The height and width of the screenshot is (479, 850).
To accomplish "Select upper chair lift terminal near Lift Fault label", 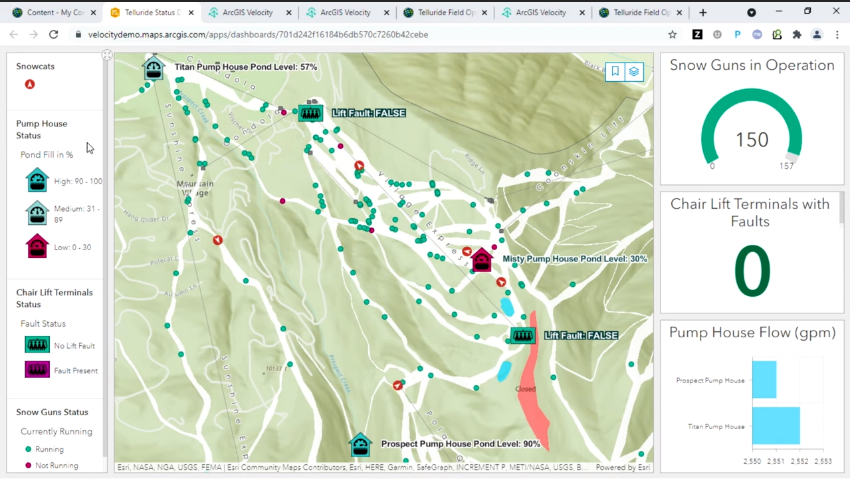I will tap(311, 113).
